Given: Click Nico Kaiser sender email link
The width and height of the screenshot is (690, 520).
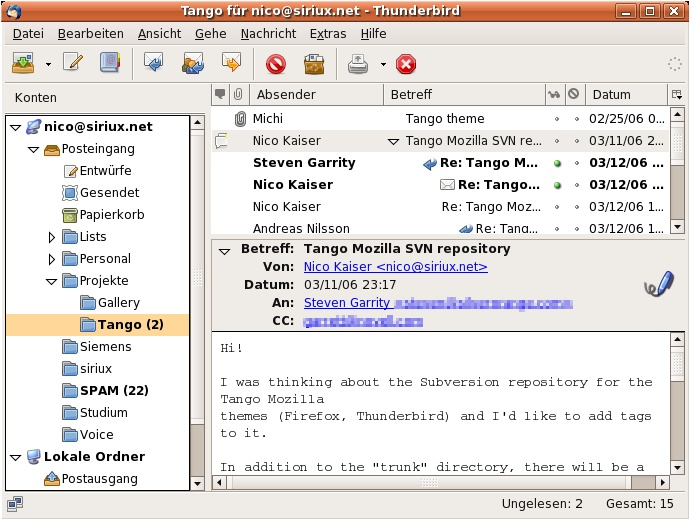Looking at the screenshot, I should [x=396, y=267].
